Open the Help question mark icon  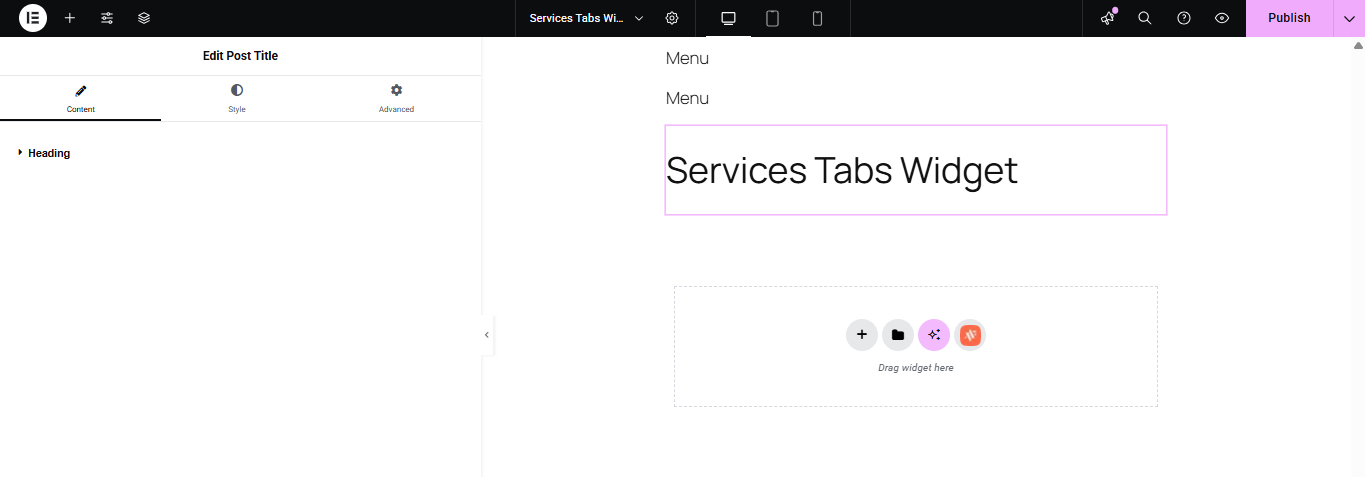click(1184, 18)
